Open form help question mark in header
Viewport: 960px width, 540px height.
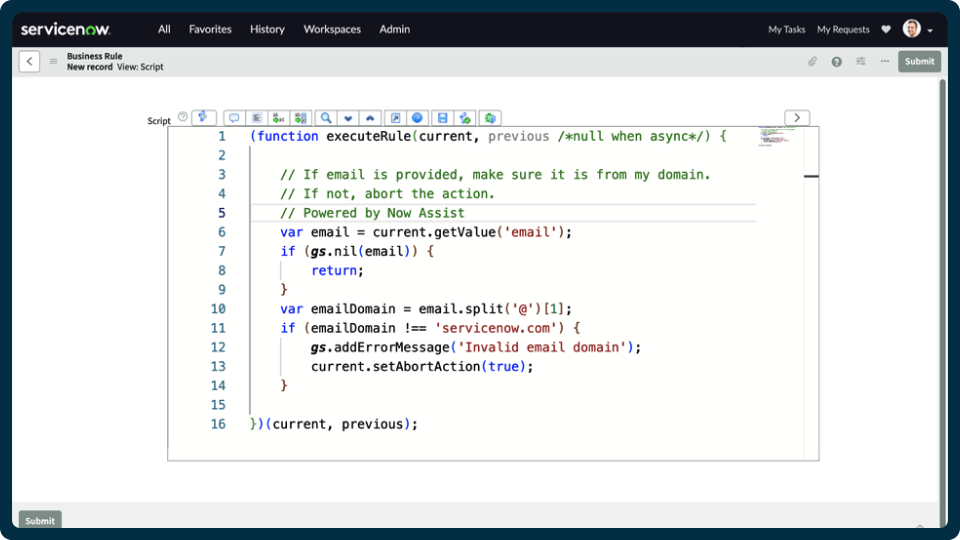point(836,61)
